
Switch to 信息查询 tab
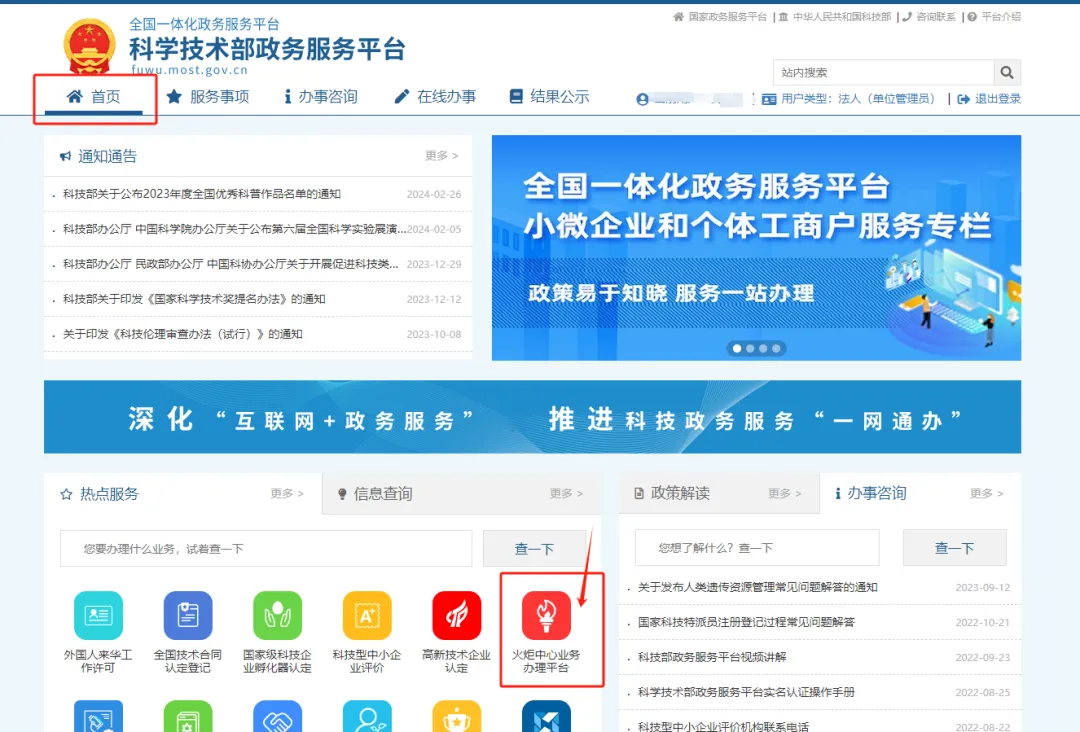382,494
